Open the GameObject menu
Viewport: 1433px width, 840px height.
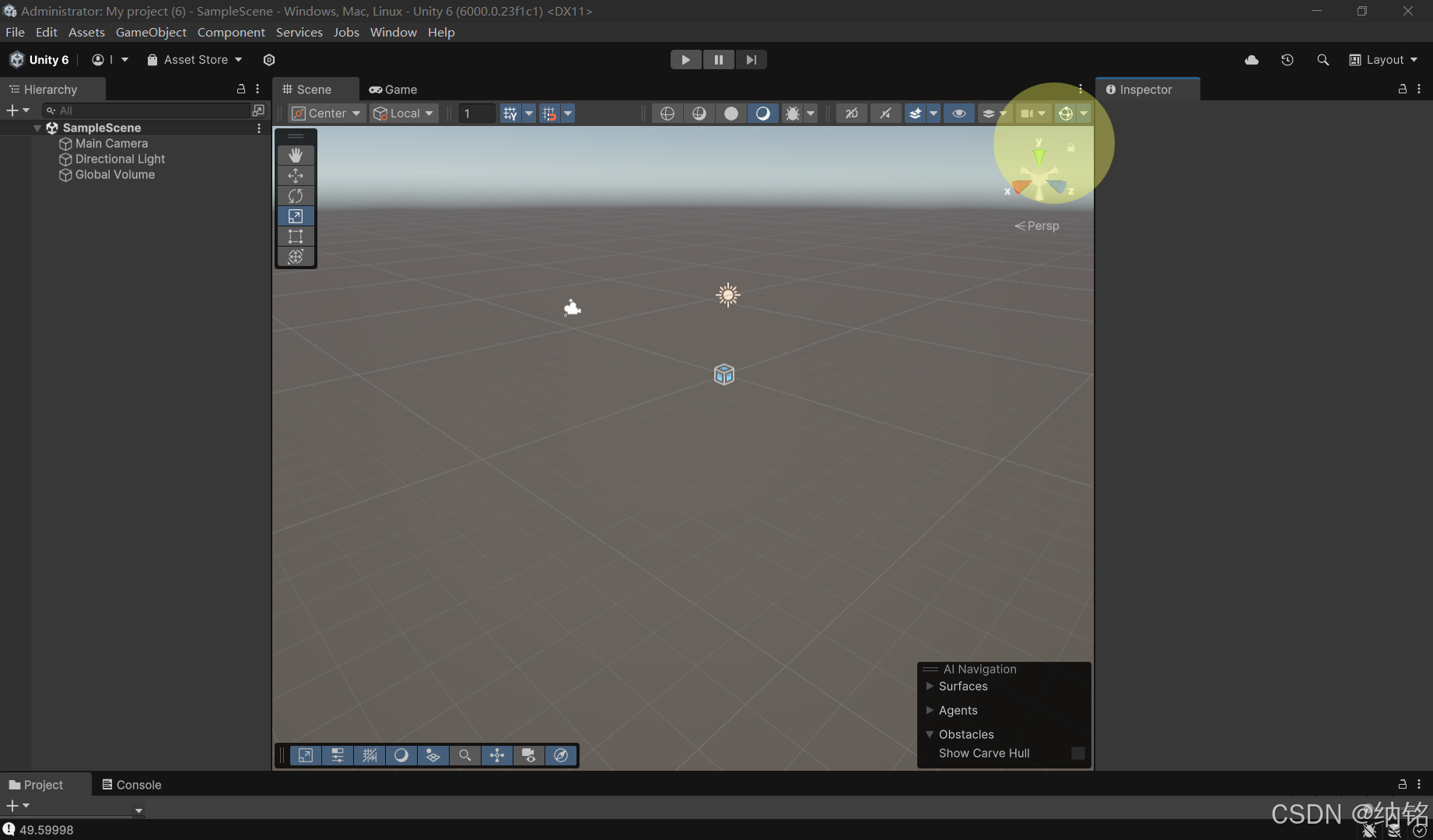151,32
